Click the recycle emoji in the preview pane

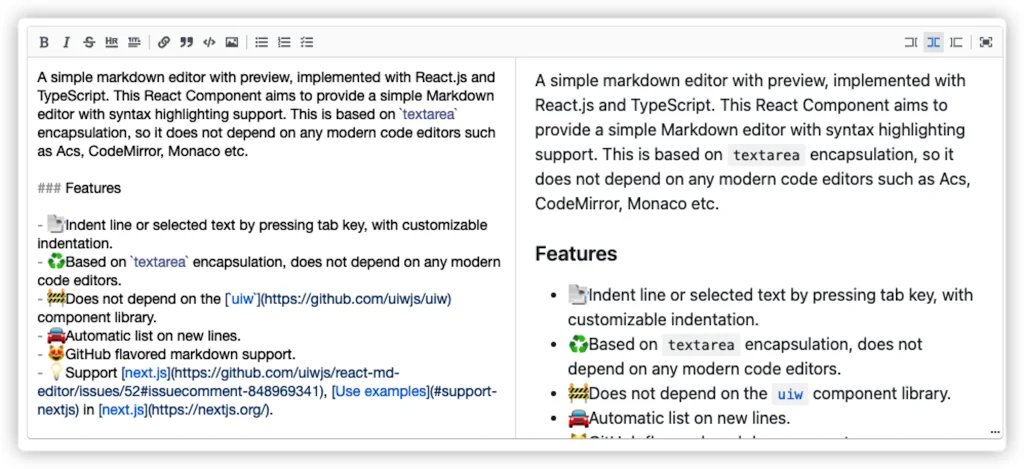pos(579,344)
